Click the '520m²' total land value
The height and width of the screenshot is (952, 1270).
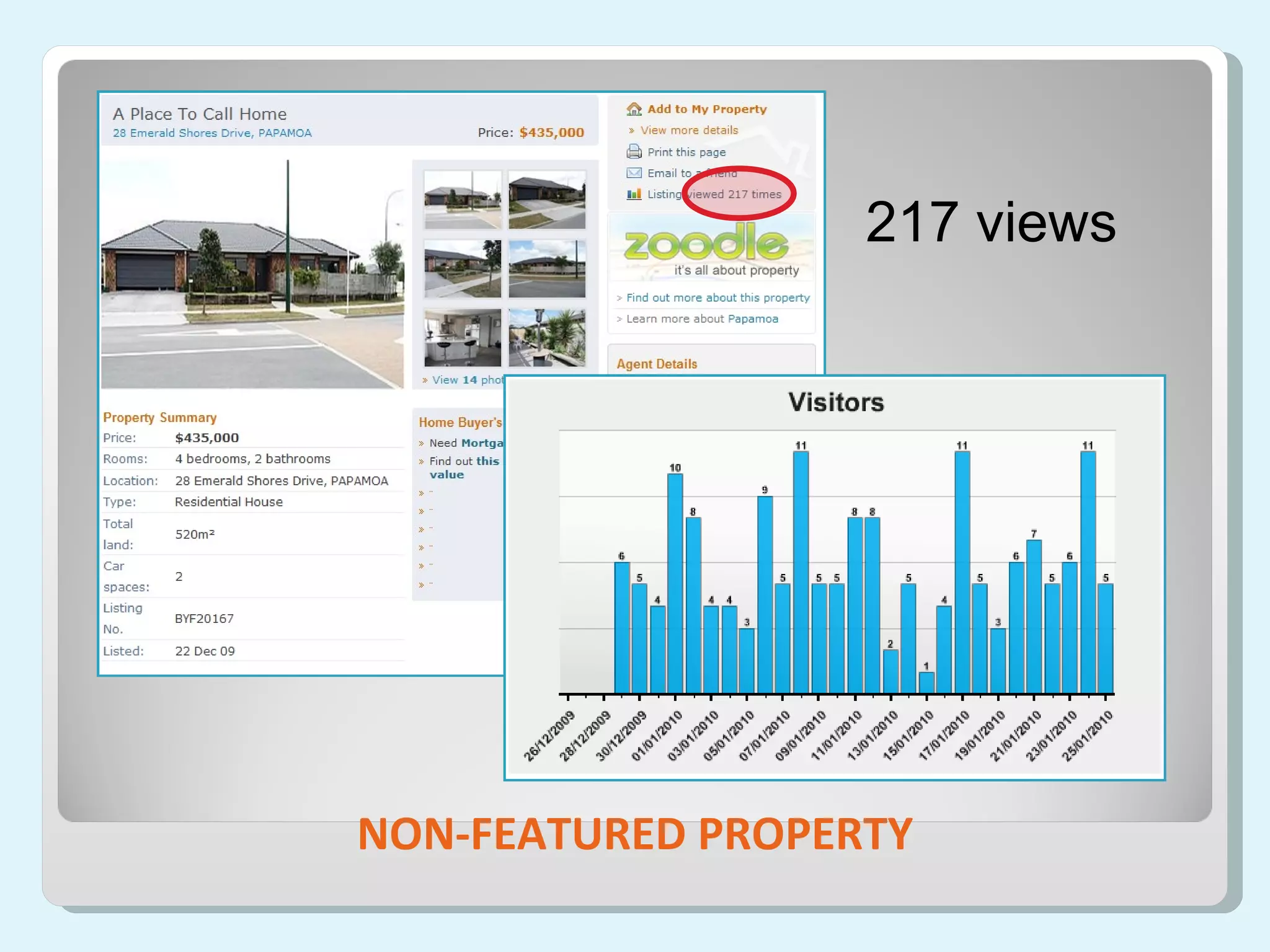click(x=195, y=534)
